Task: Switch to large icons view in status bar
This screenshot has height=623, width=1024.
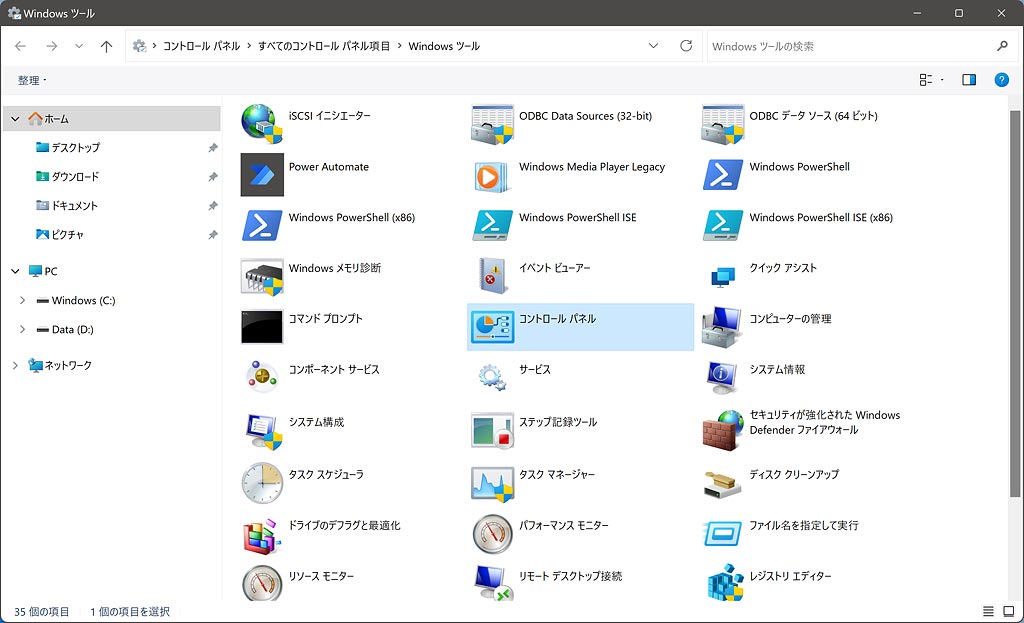Action: tap(1008, 611)
